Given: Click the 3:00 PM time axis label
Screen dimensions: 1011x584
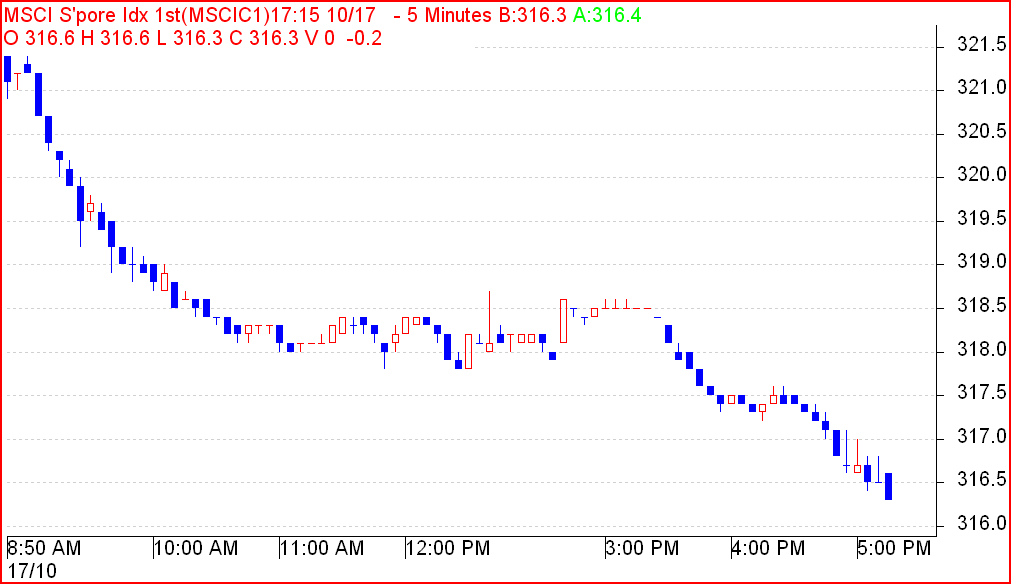Looking at the screenshot, I should click(x=643, y=548).
